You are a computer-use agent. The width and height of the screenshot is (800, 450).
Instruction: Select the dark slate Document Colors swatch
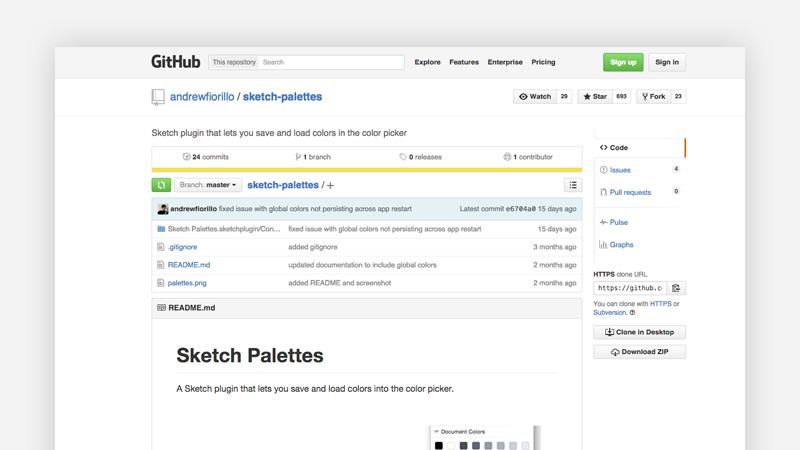[x=463, y=446]
